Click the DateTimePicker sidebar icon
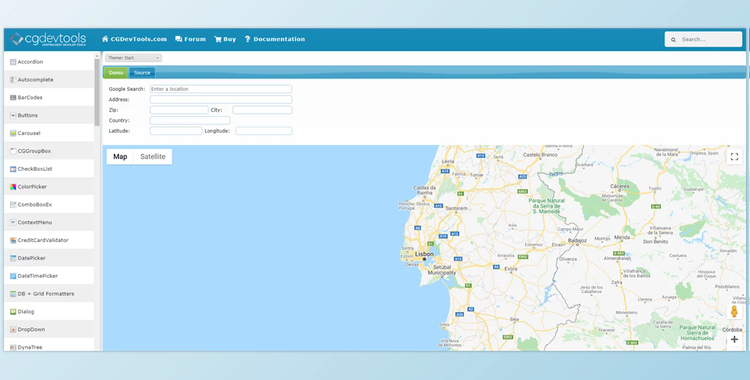Image resolution: width=750 pixels, height=380 pixels. pos(13,276)
